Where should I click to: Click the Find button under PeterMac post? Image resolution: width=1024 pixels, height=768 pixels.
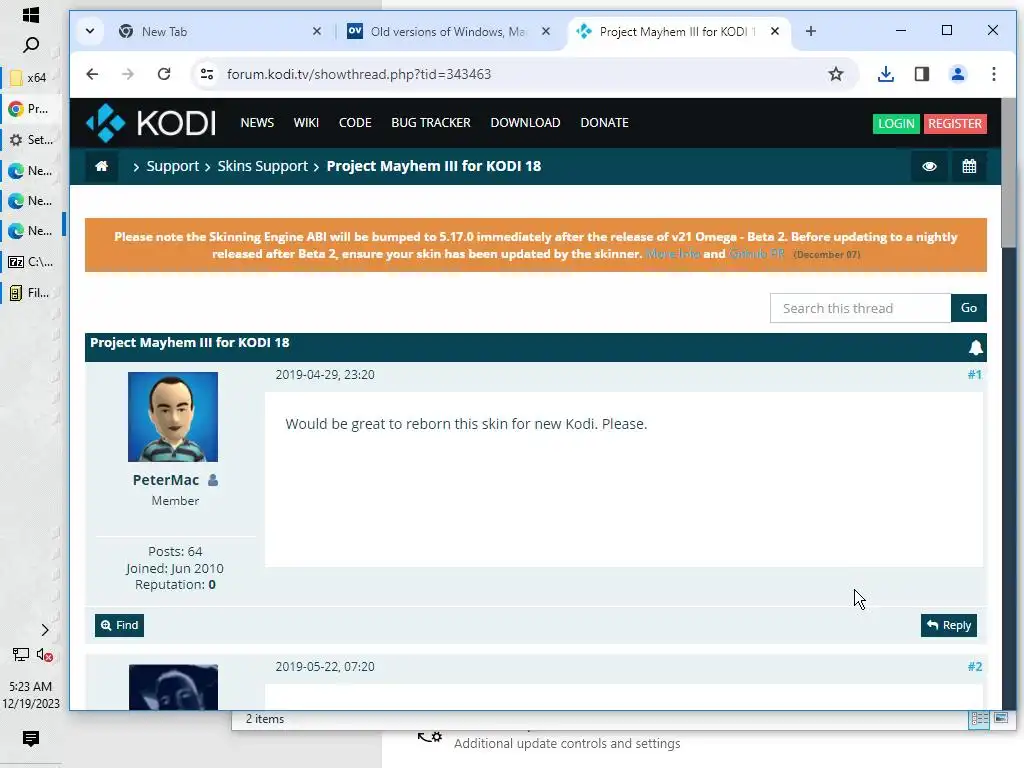[x=120, y=625]
